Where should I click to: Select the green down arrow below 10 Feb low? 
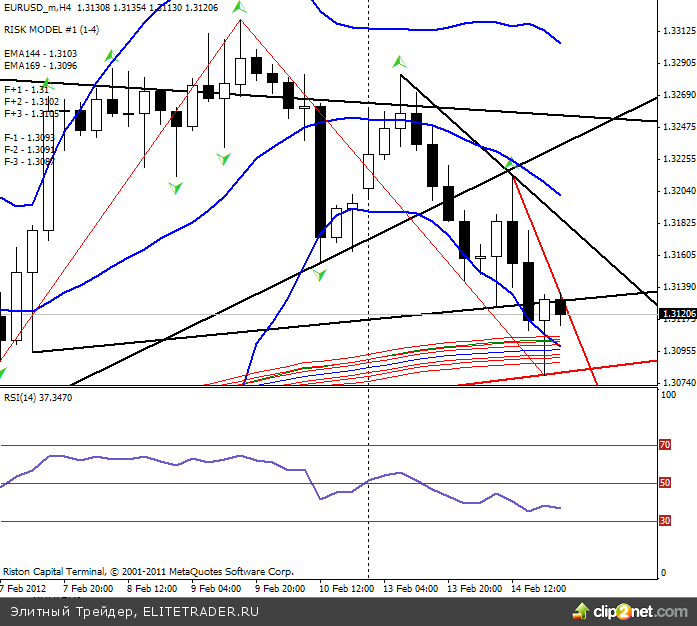point(320,273)
